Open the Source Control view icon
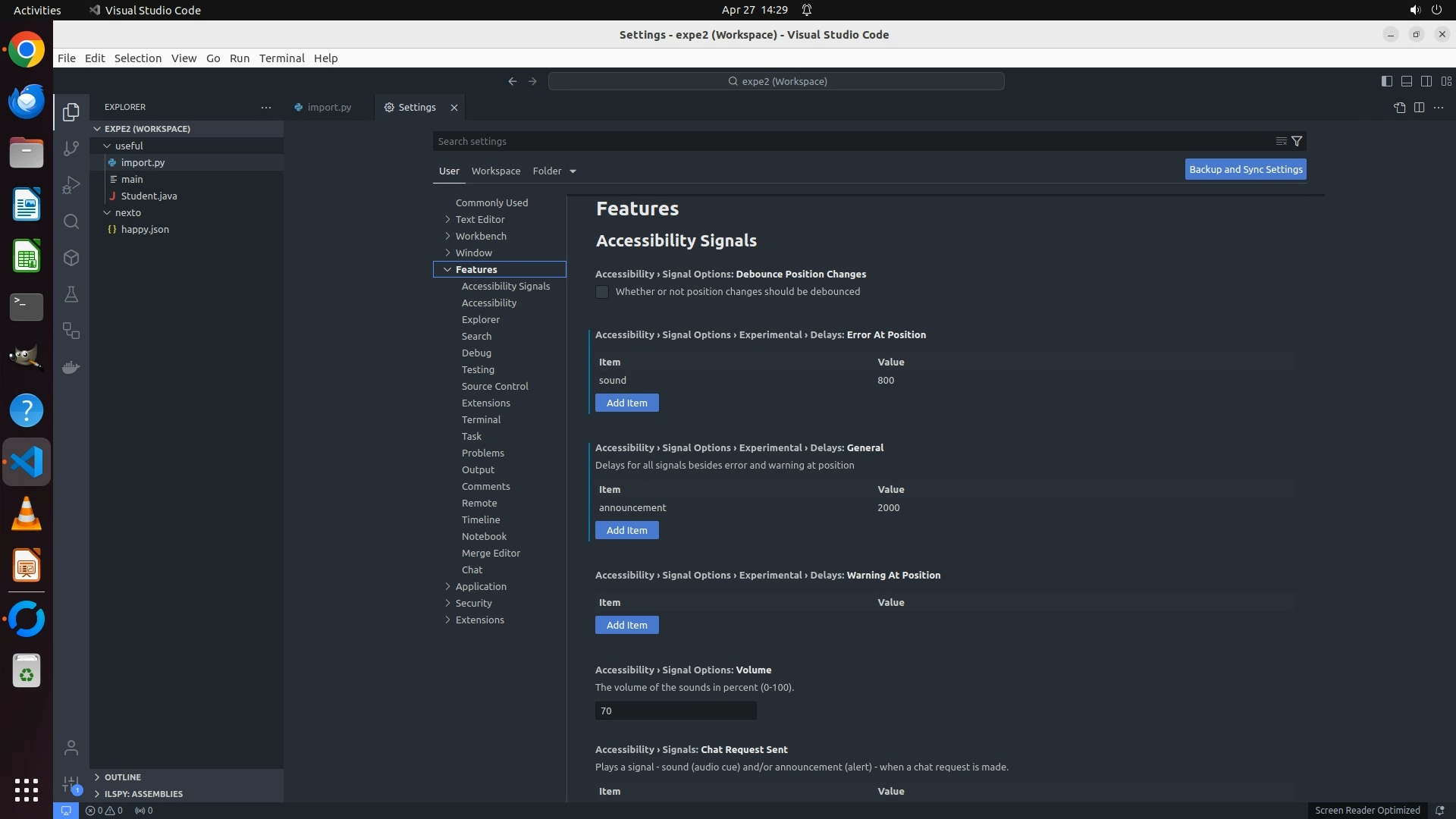The width and height of the screenshot is (1456, 819). 71,149
